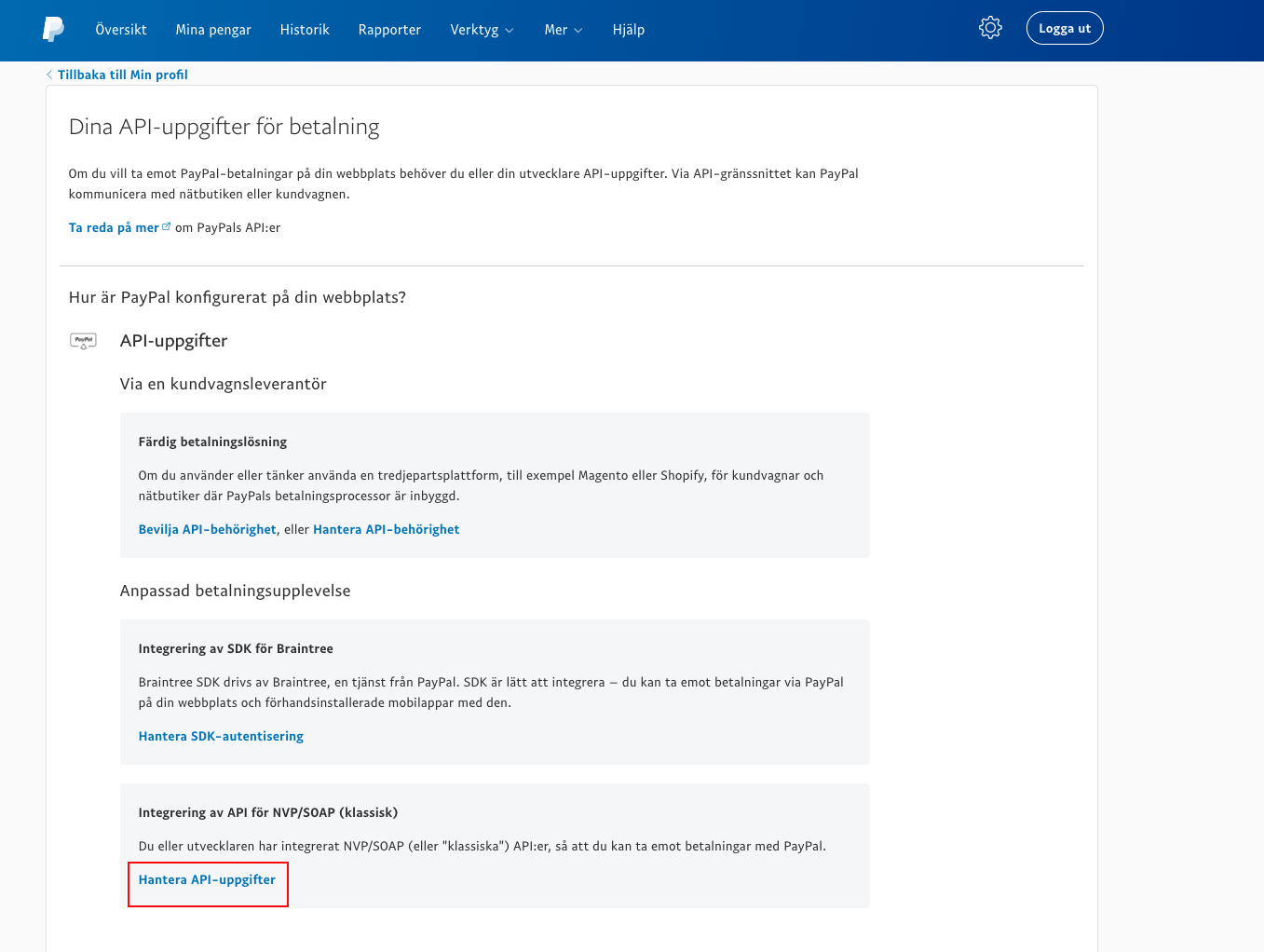
Task: Expand the Verktyg dropdown menu
Action: [482, 30]
